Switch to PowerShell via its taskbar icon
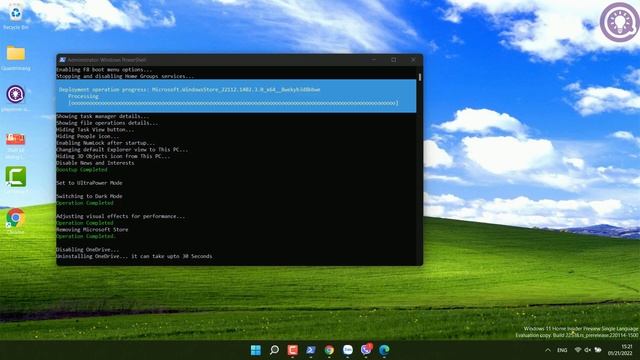This screenshot has width=640, height=360. click(311, 350)
